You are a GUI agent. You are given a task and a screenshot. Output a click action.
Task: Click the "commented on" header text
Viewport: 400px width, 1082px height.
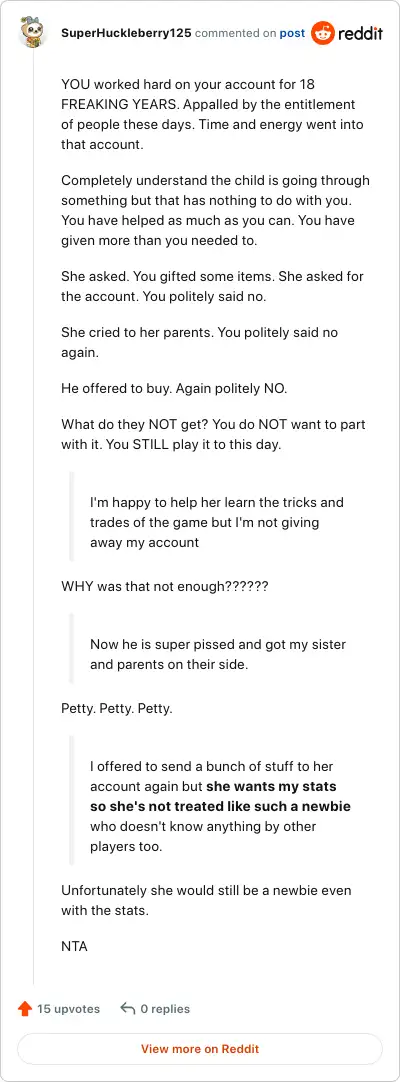click(x=235, y=33)
